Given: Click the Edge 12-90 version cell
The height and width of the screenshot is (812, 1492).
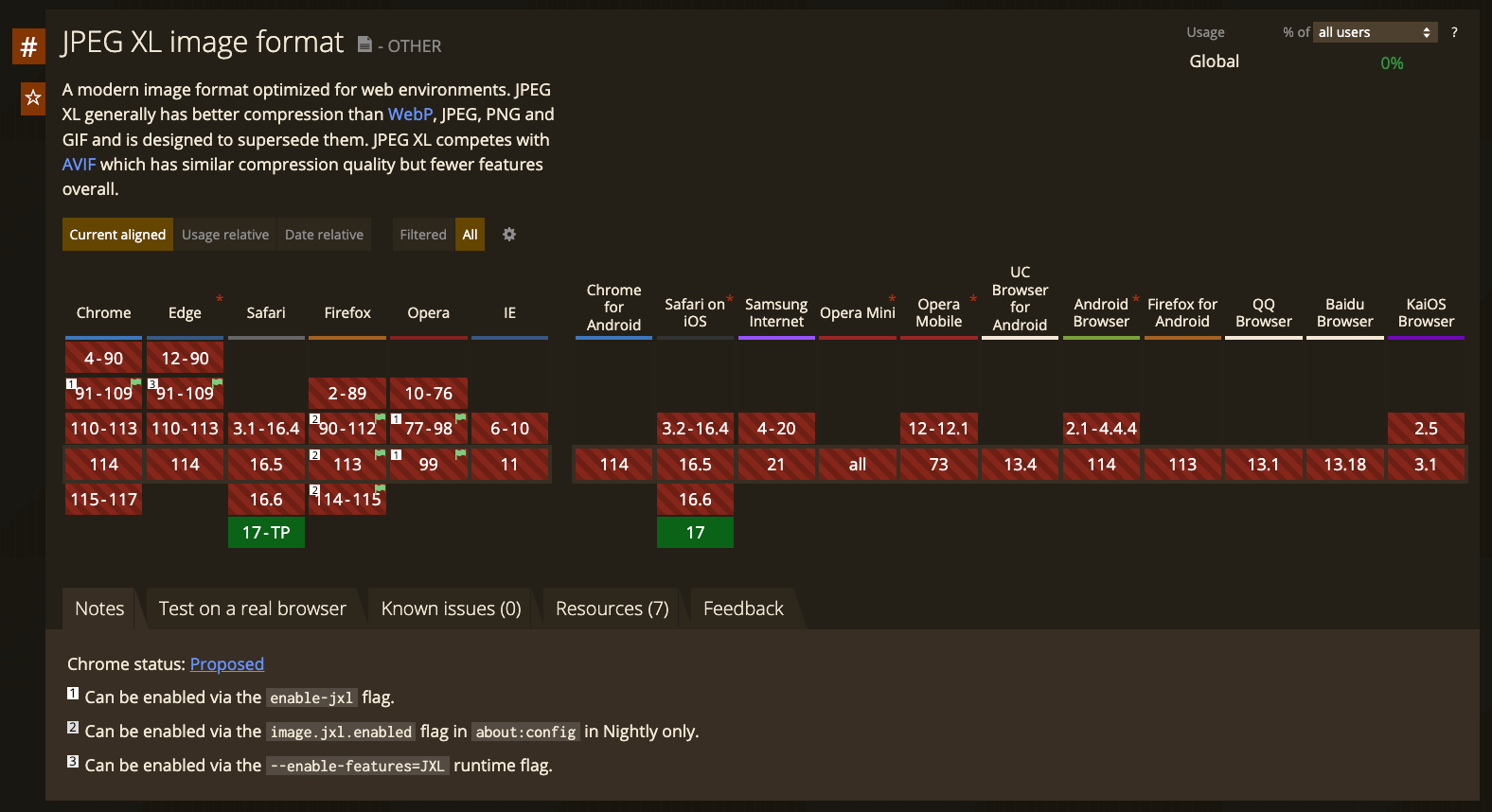Looking at the screenshot, I should click(x=186, y=359).
